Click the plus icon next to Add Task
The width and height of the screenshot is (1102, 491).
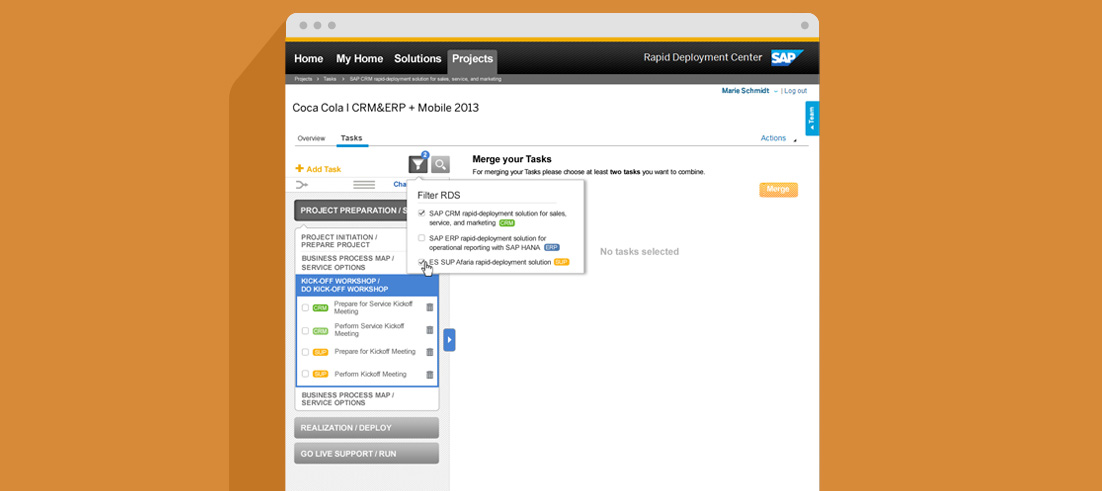pos(299,169)
